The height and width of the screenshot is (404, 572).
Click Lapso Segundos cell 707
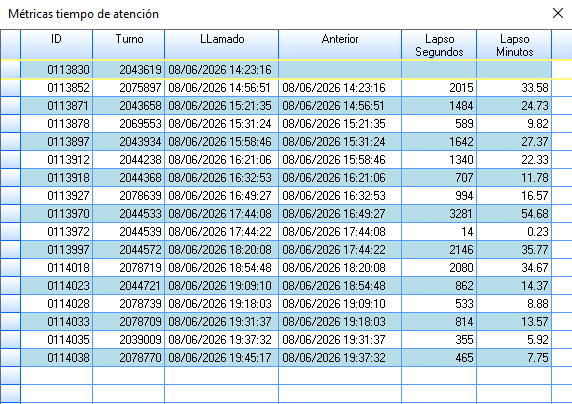(x=439, y=178)
